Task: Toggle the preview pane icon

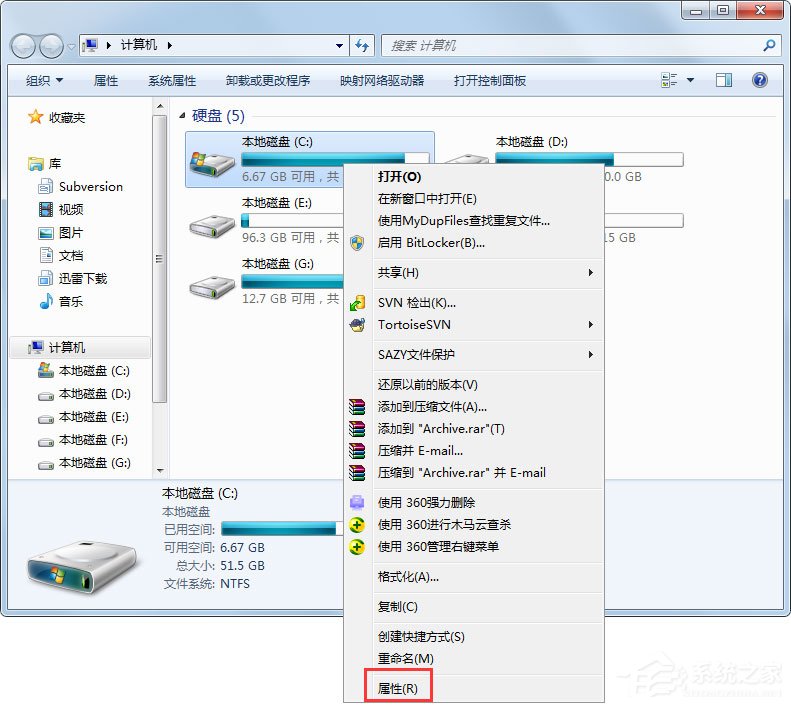Action: 723,81
